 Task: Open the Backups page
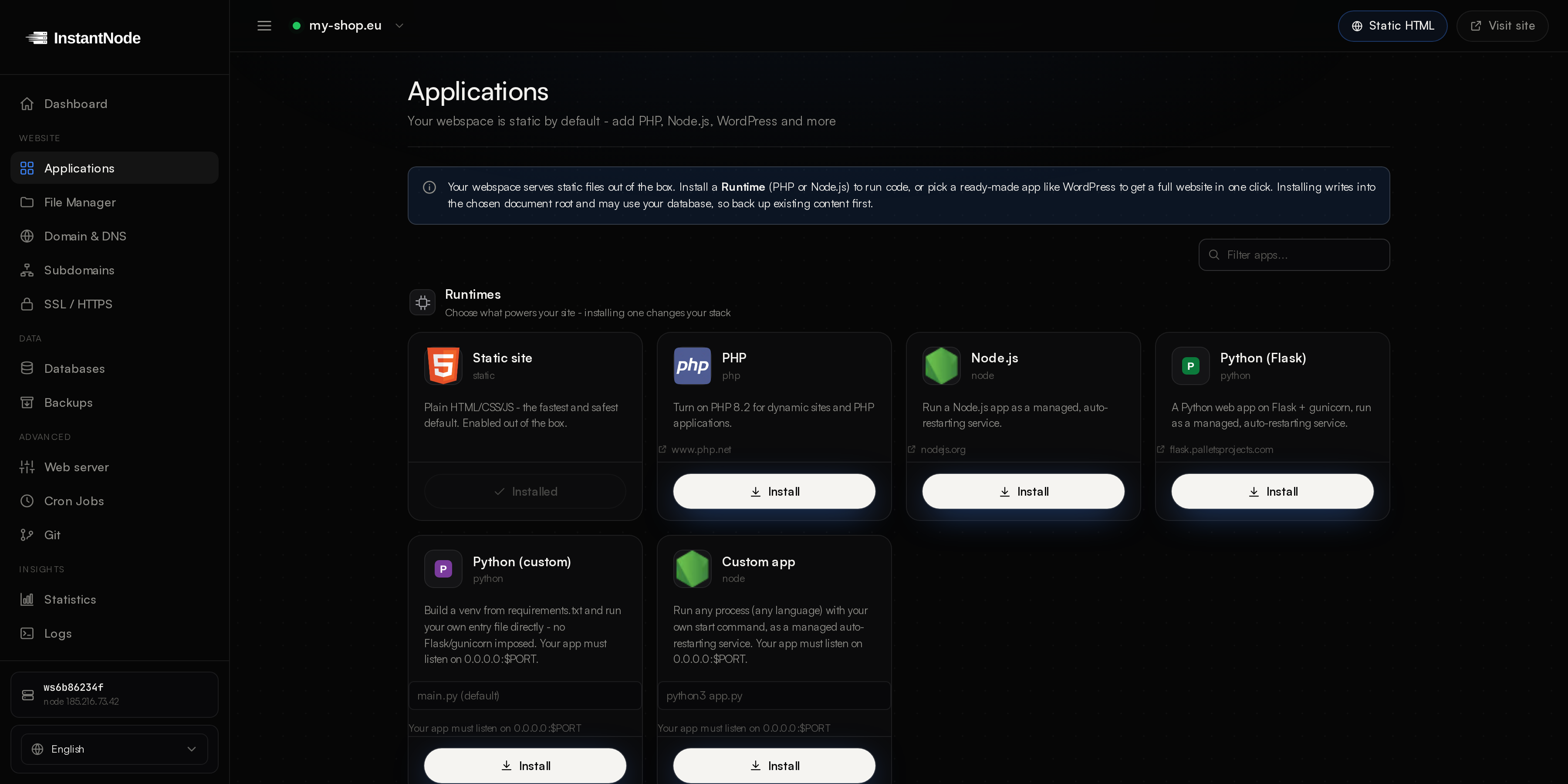(115, 402)
